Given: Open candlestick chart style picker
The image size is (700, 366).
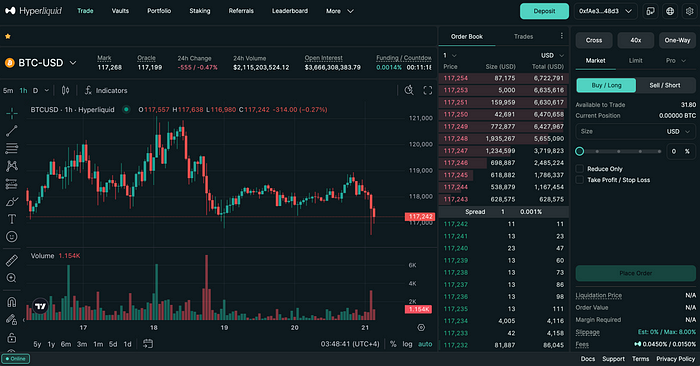Looking at the screenshot, I should [66, 91].
